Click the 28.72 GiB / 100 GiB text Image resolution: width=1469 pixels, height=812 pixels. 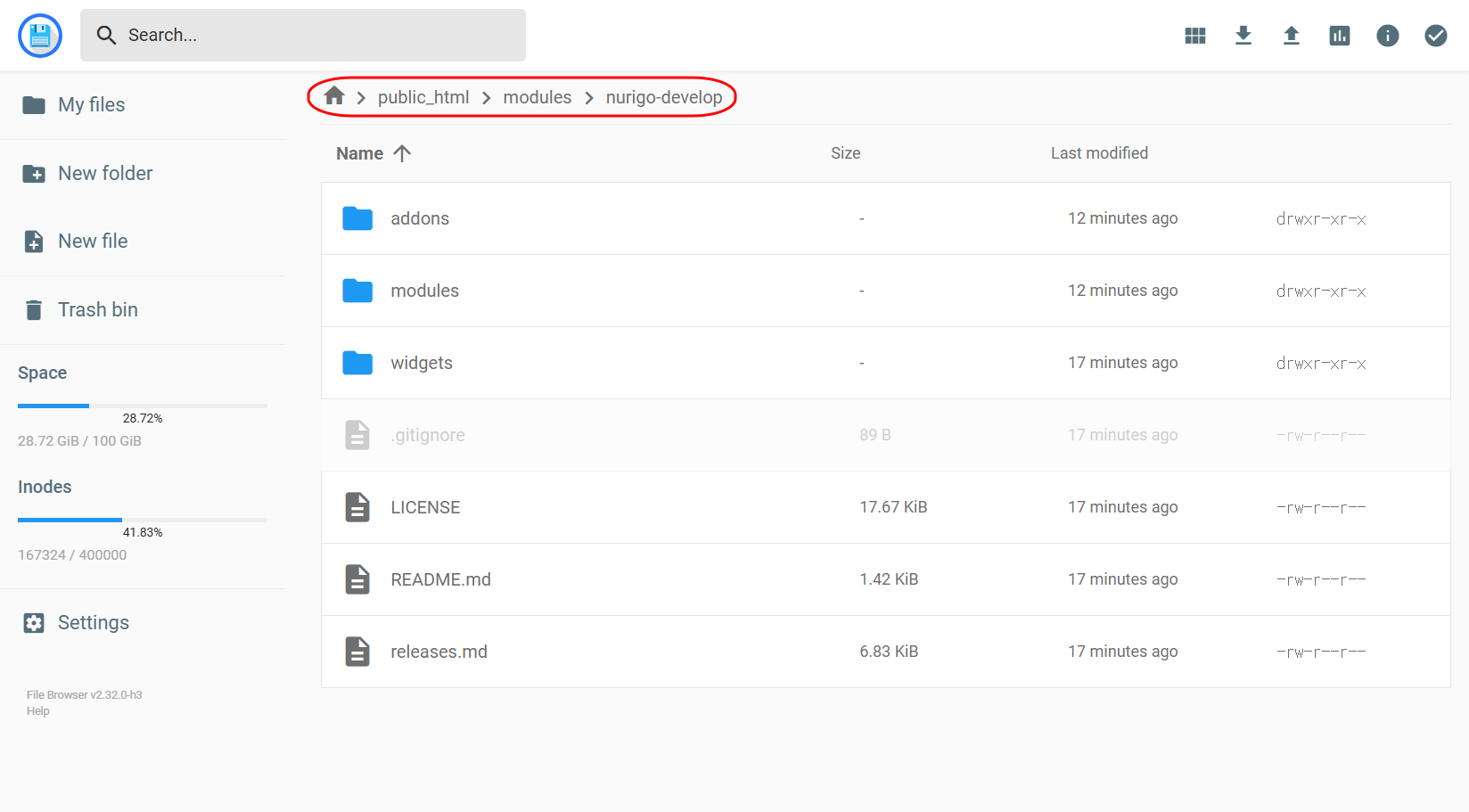79,441
